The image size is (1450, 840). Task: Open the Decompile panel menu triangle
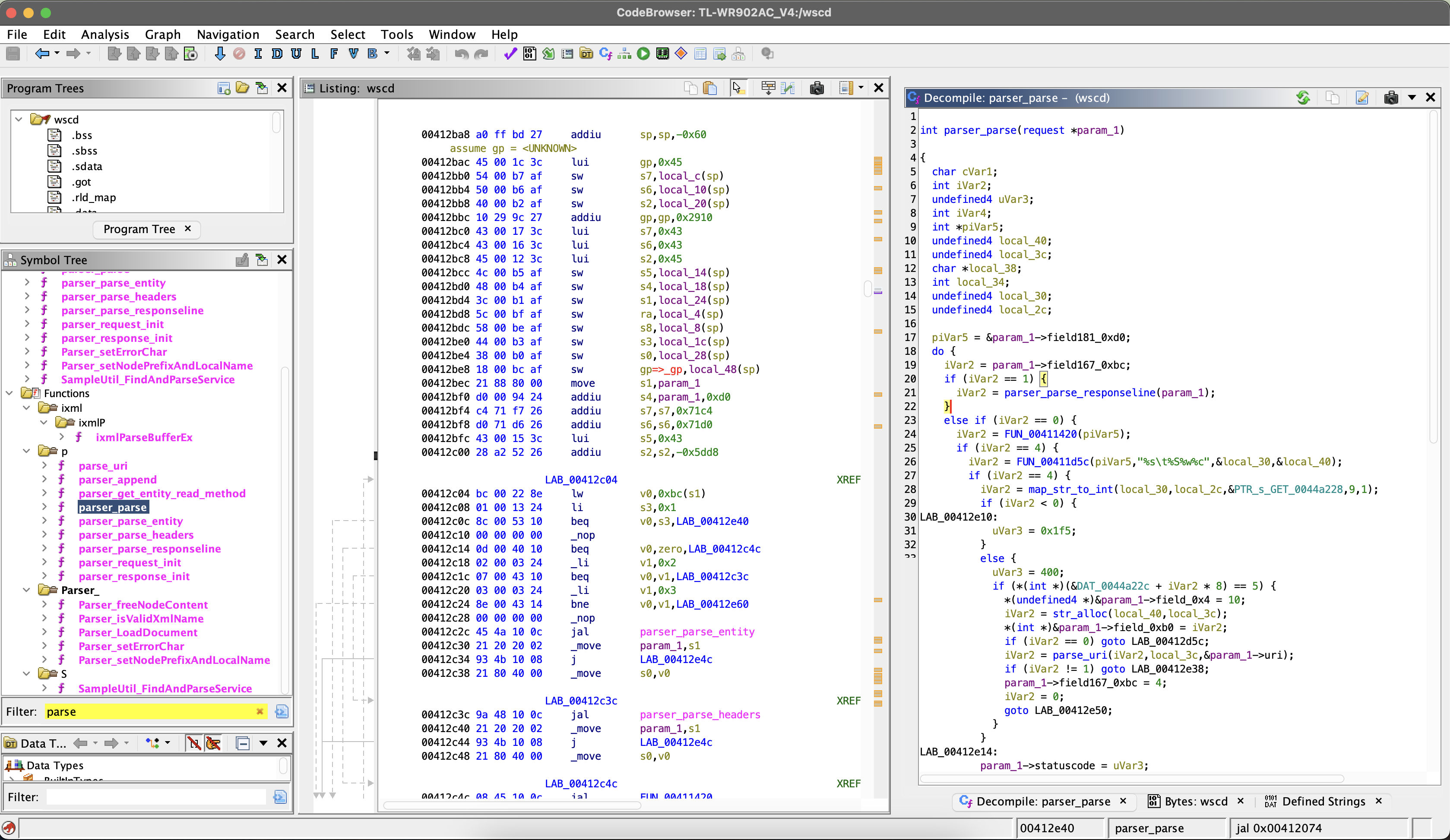click(1412, 98)
